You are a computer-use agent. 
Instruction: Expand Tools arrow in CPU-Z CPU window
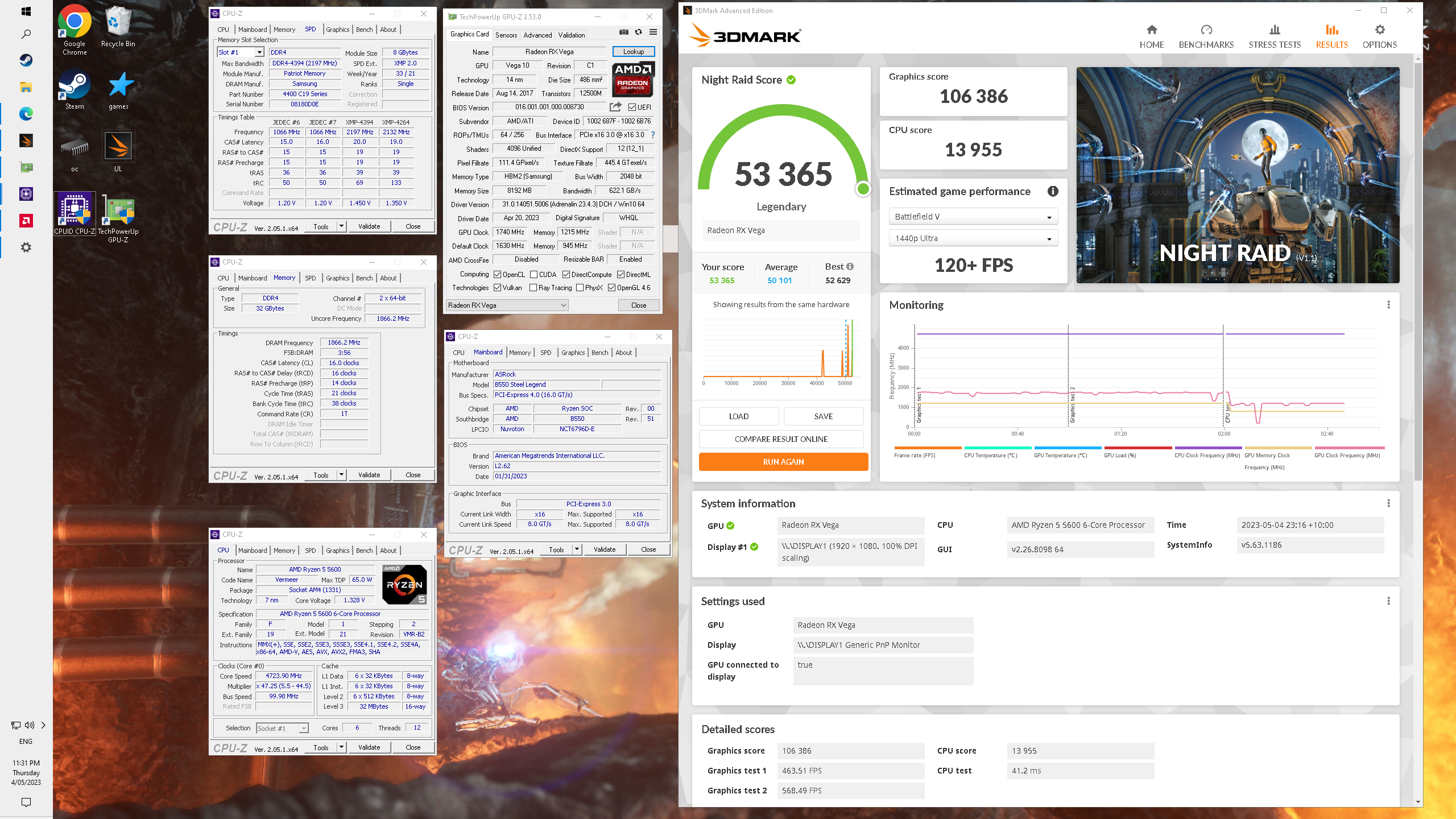[x=341, y=747]
